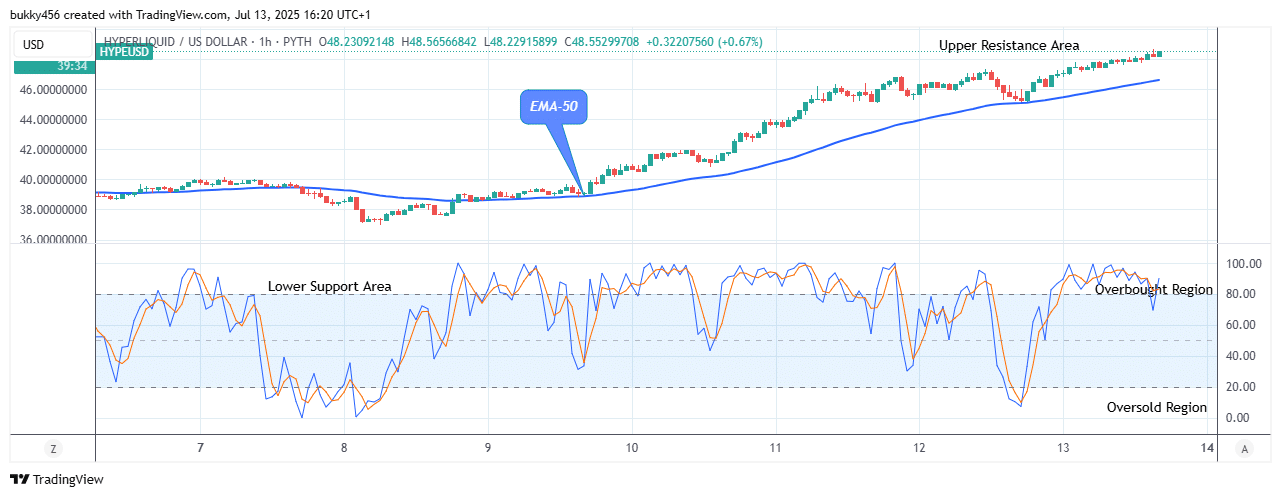Select the HYPEUSD price scale tag

coord(125,52)
